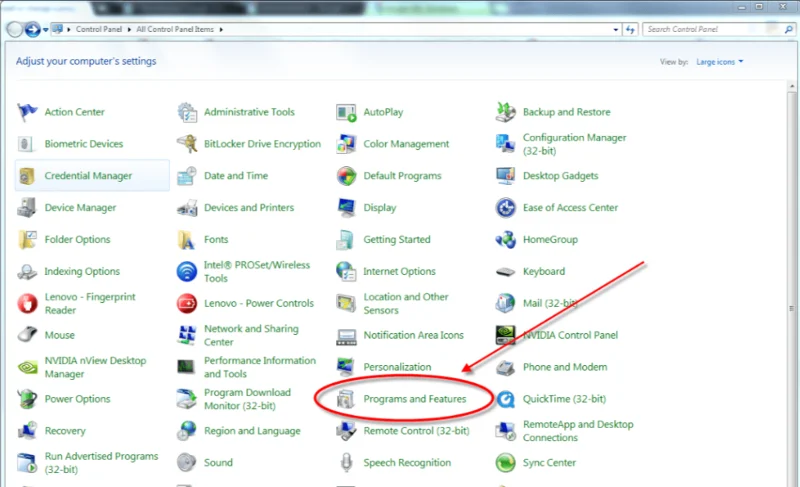This screenshot has width=800, height=487.
Task: Open the Speech Recognition microphone icon
Action: click(x=346, y=463)
